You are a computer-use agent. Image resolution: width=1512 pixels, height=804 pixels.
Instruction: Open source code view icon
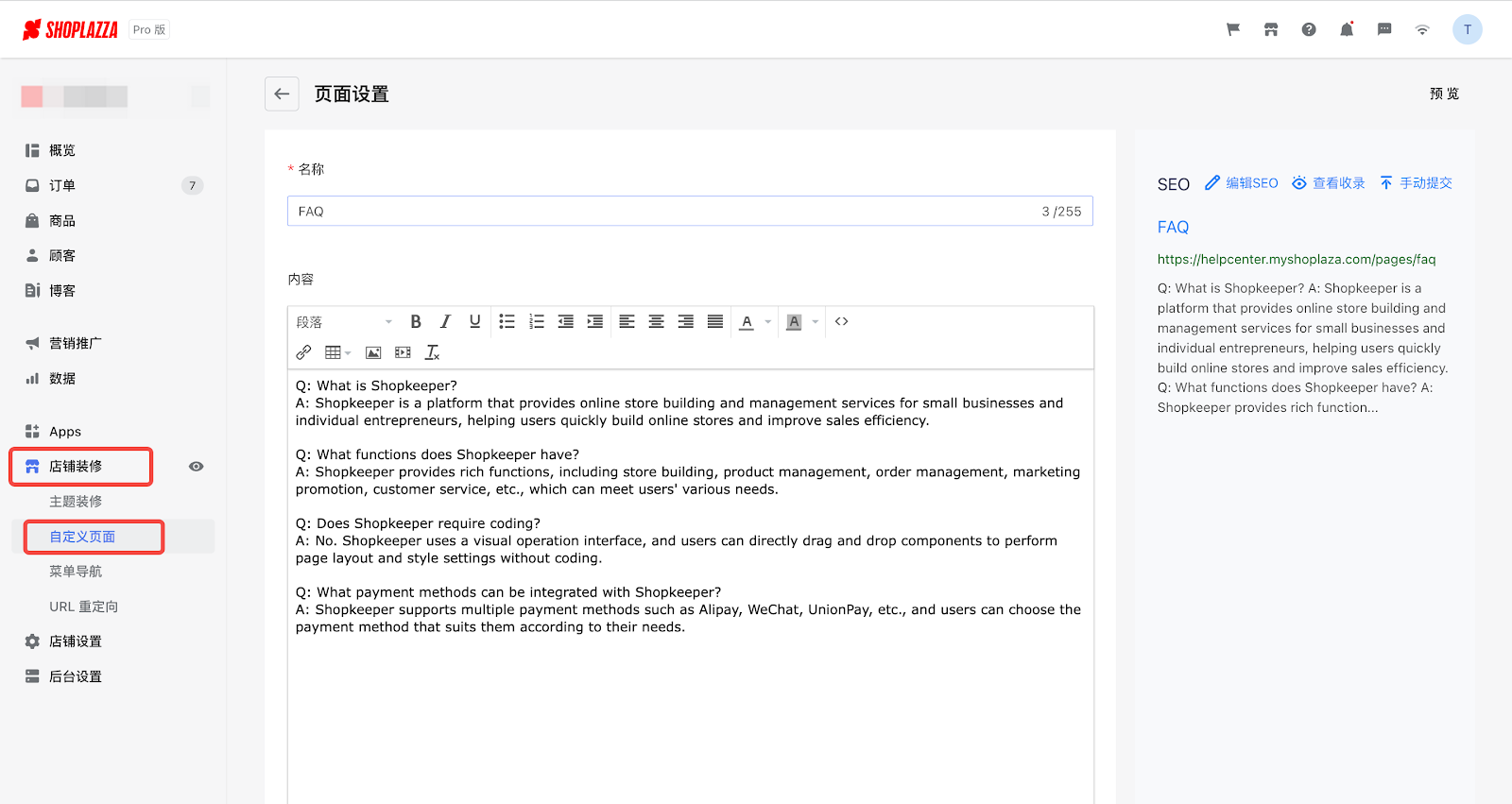pyautogui.click(x=842, y=322)
